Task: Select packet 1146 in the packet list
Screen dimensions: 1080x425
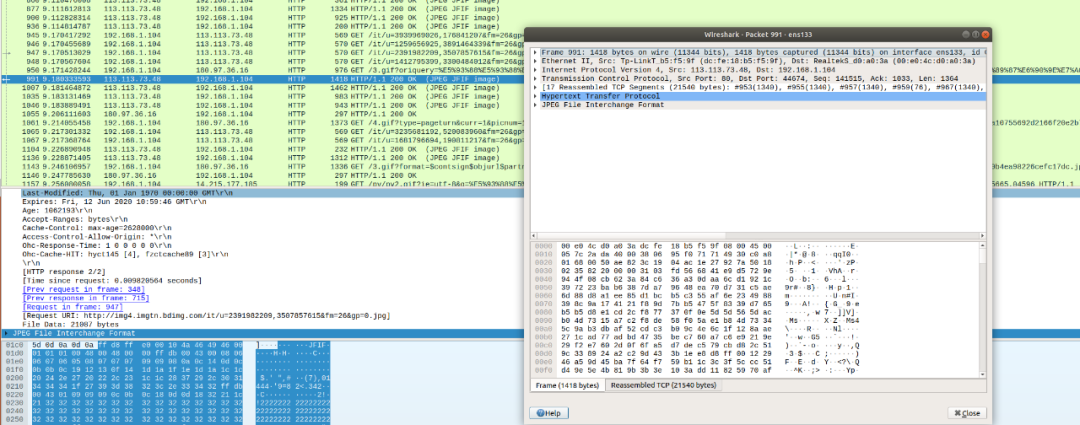Action: tap(262, 175)
